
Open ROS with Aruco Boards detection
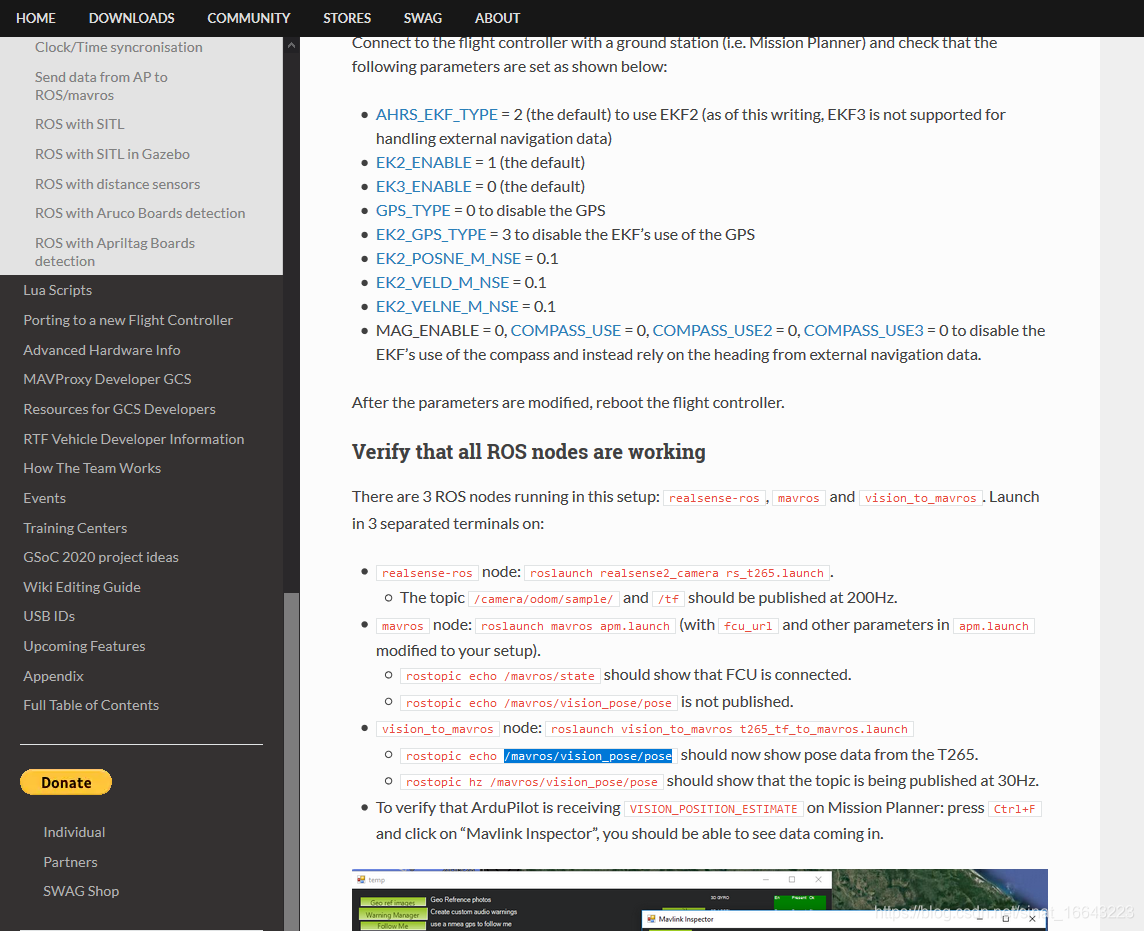[140, 214]
